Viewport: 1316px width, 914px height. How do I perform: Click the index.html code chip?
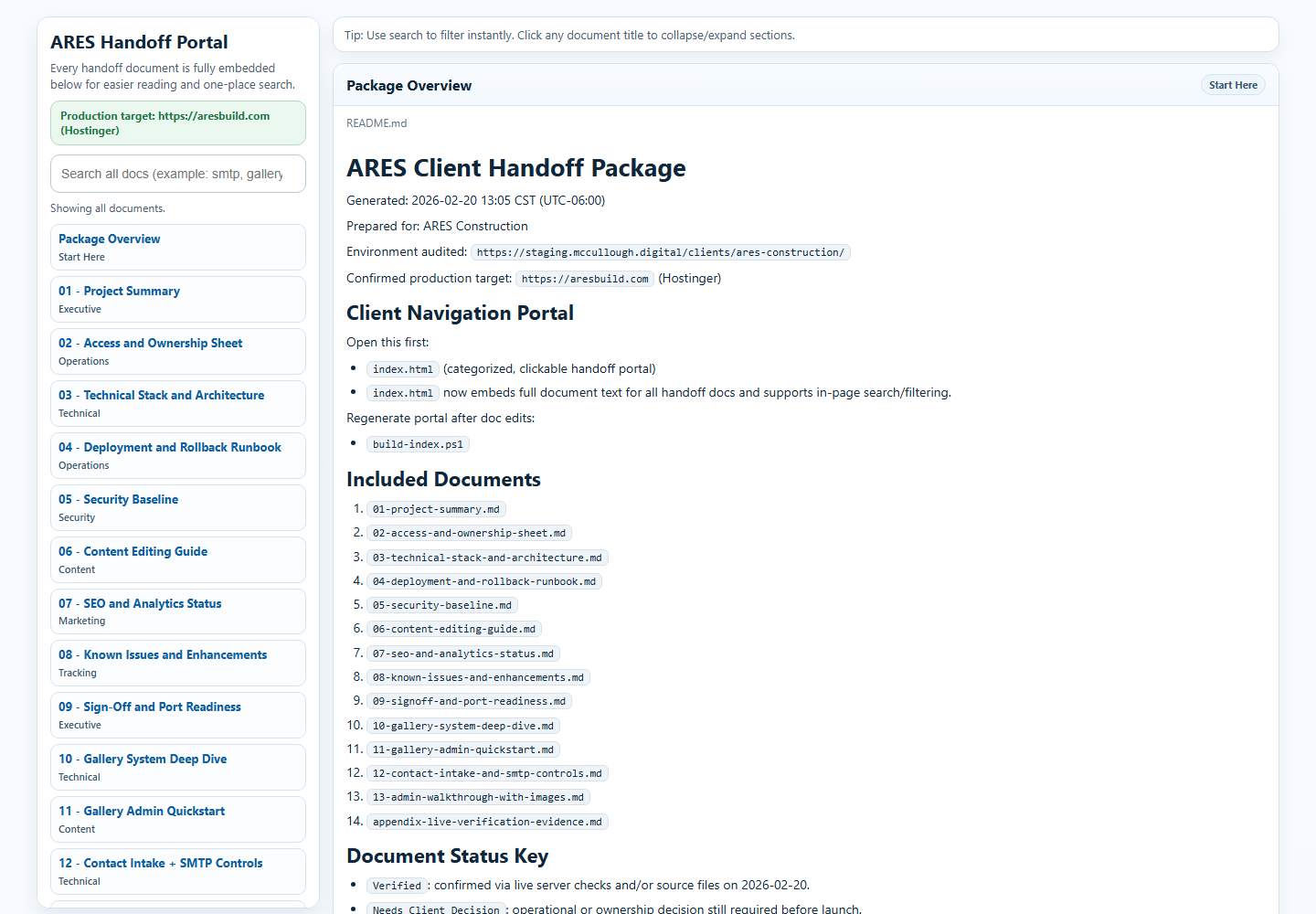pyautogui.click(x=402, y=368)
